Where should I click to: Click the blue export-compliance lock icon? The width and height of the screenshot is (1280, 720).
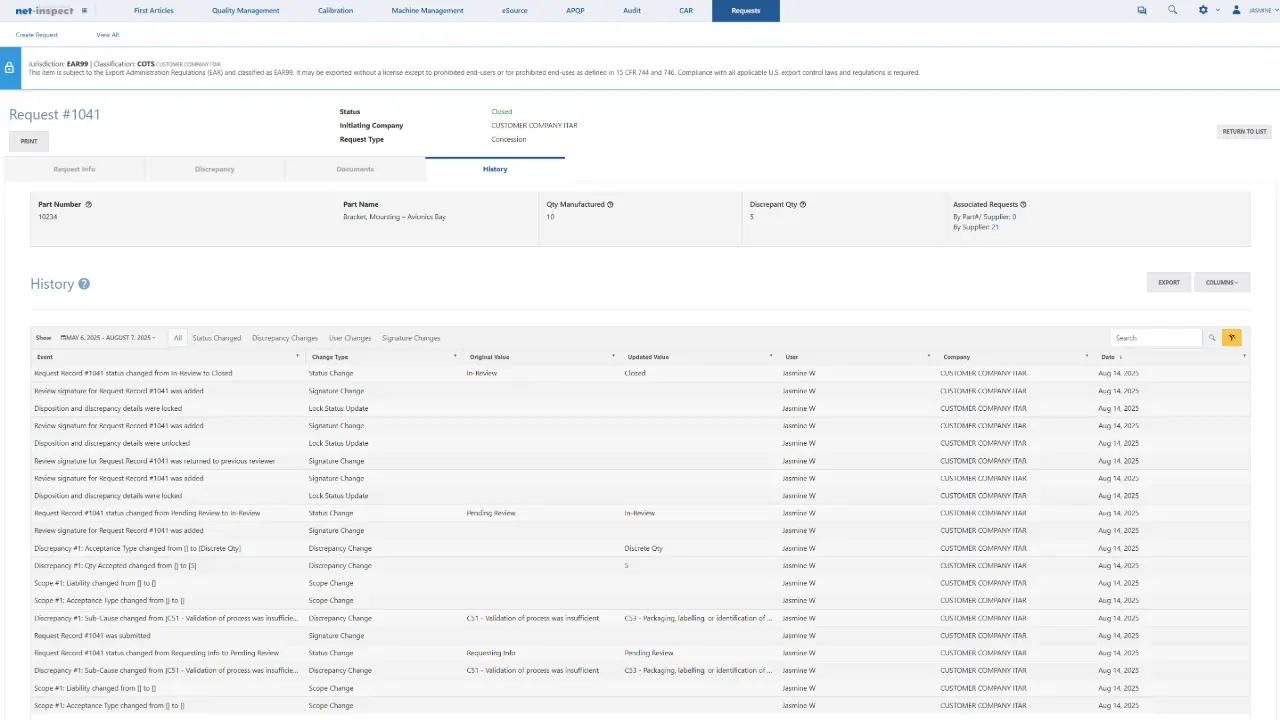coord(9,68)
